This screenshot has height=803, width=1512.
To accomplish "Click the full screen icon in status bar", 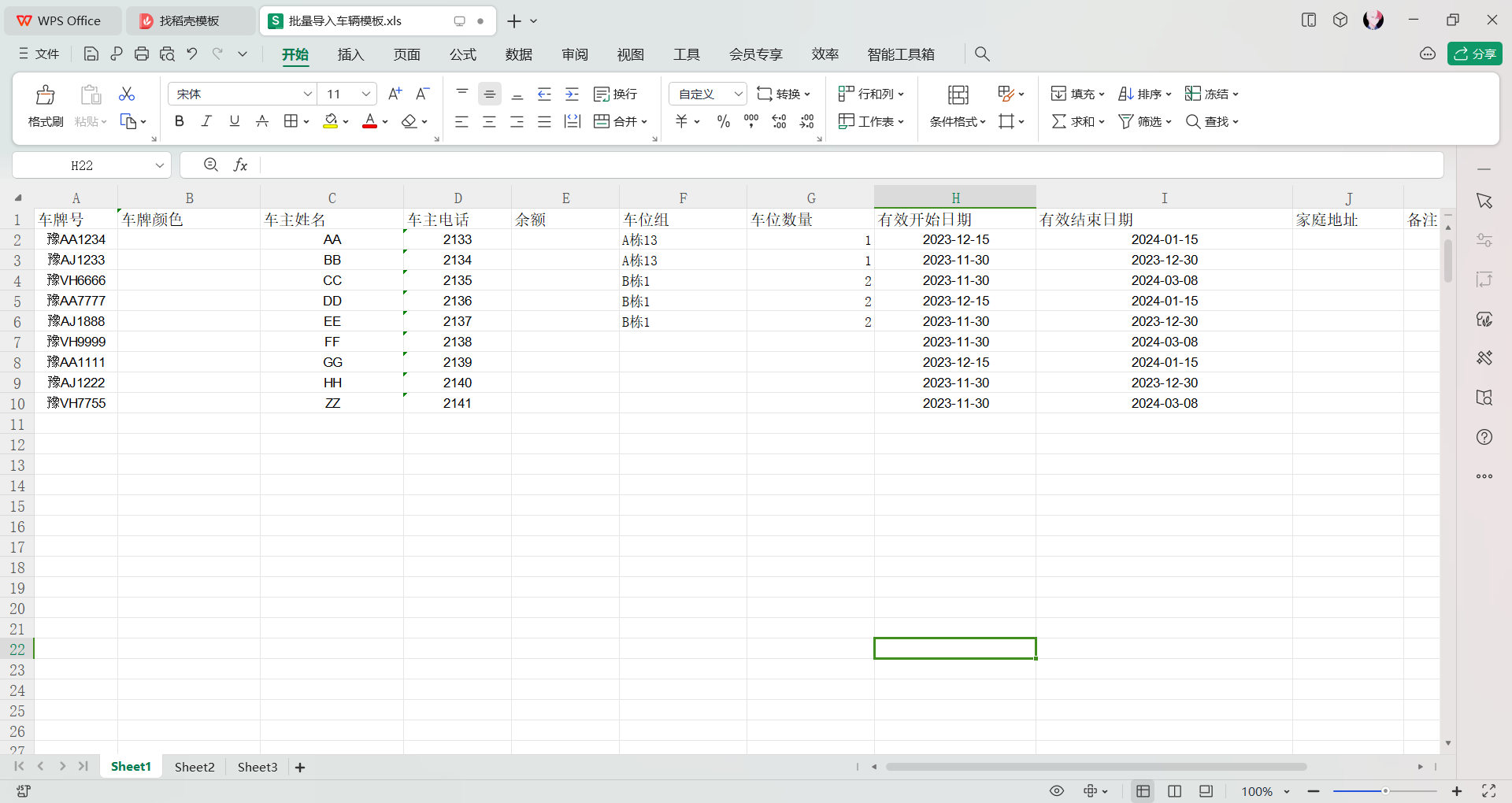I will pos(1489,790).
